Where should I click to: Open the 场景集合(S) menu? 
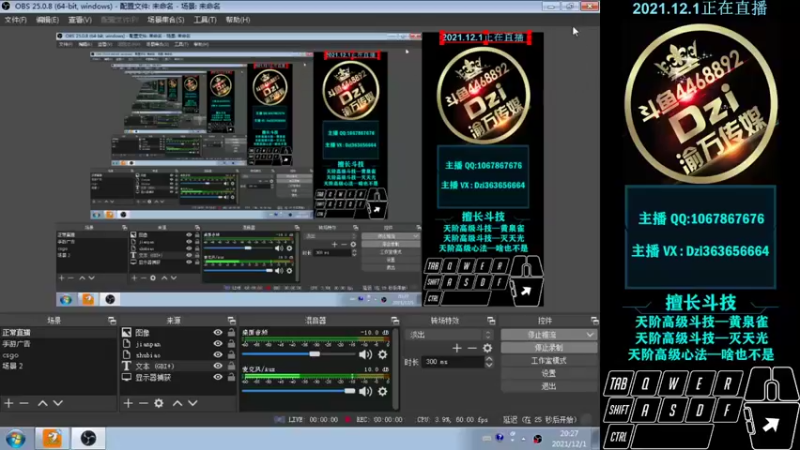point(165,20)
